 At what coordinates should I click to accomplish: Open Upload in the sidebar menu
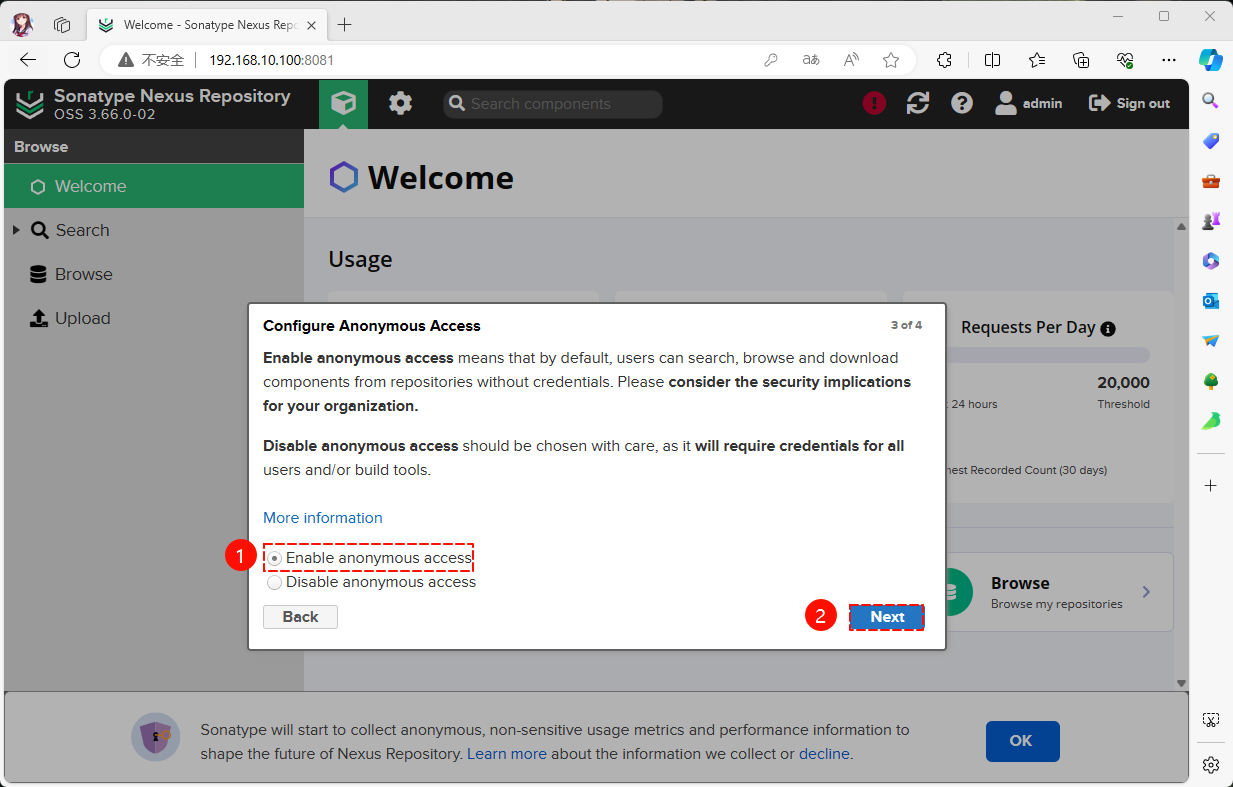point(82,318)
